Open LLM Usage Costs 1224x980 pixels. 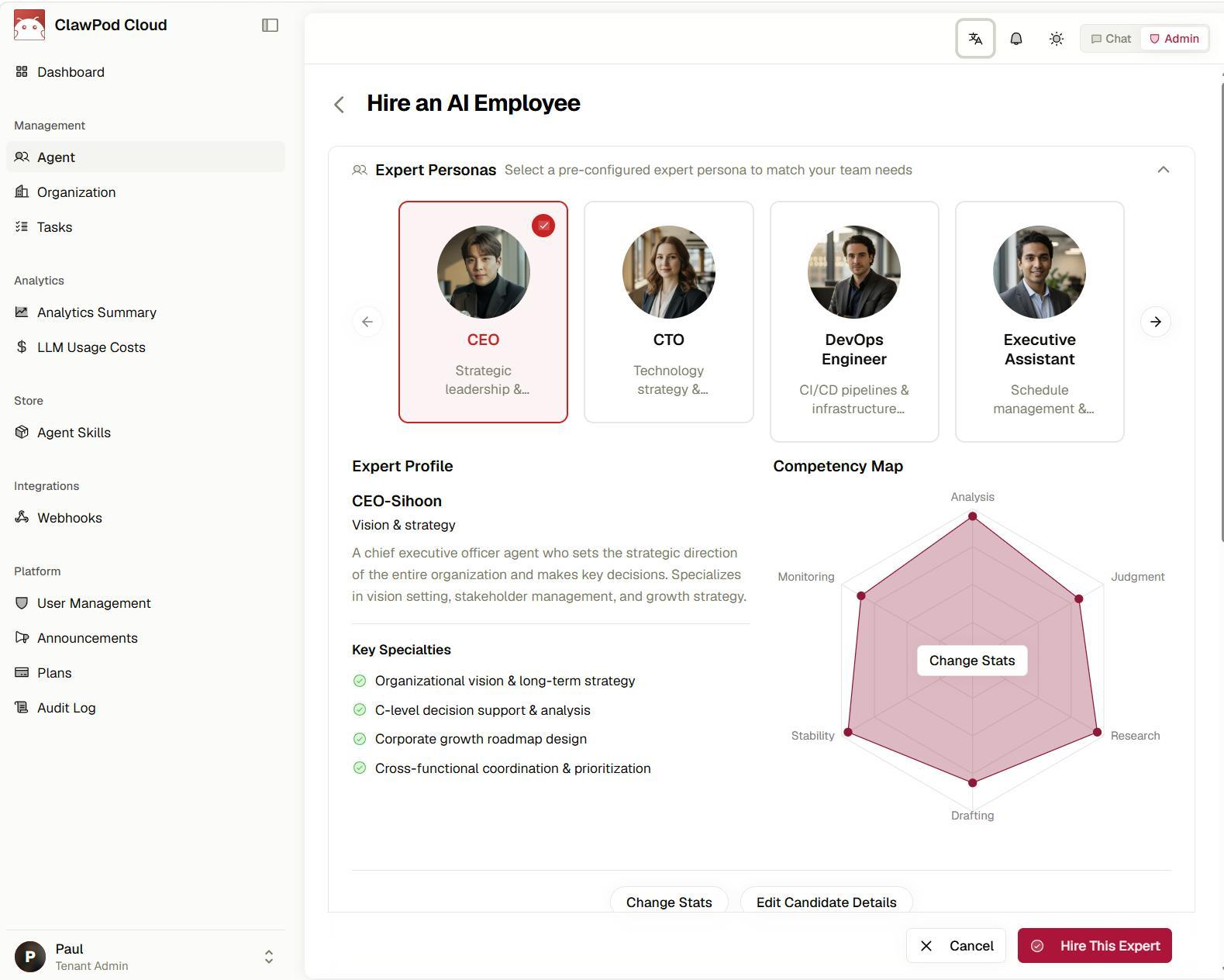(x=146, y=347)
